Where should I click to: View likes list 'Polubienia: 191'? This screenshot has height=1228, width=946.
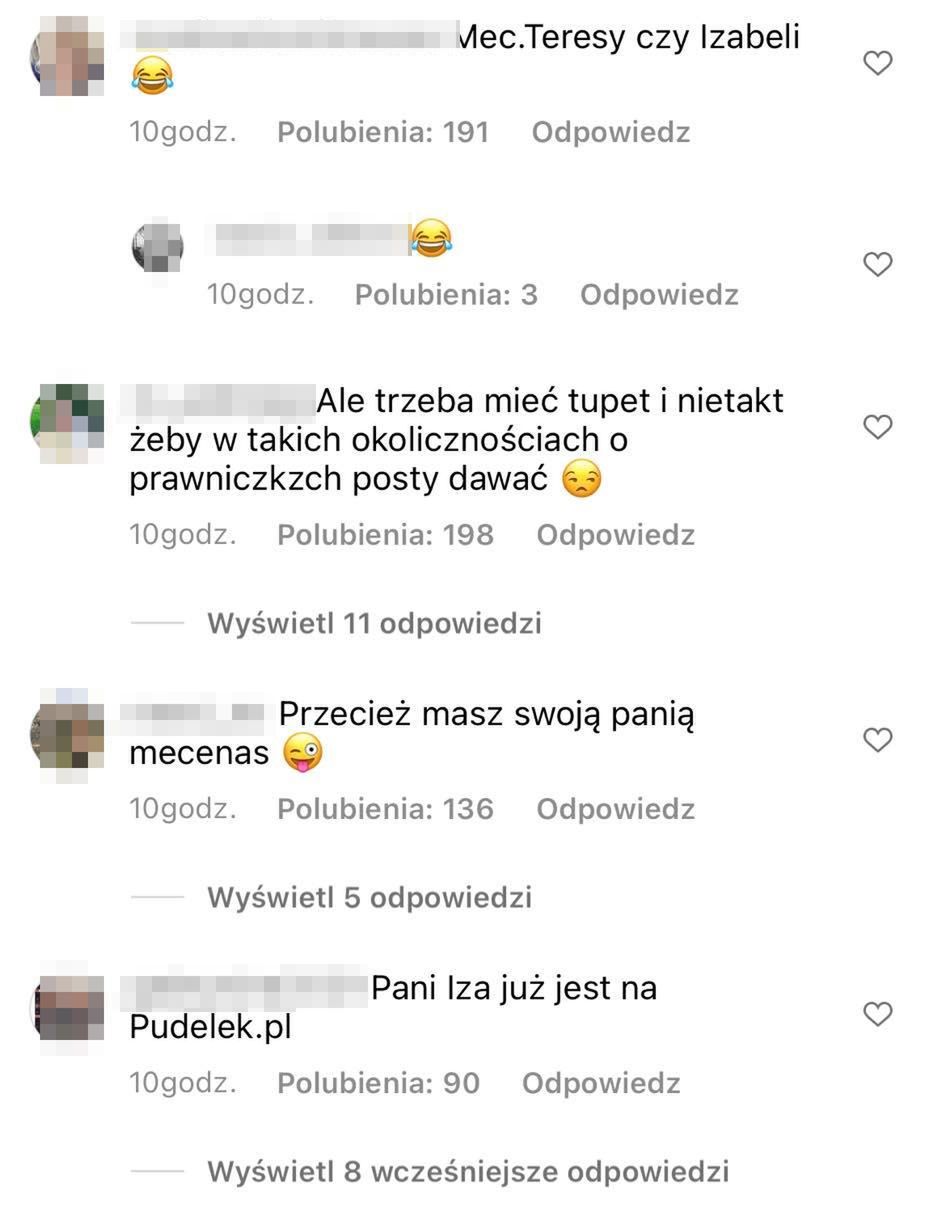coord(383,132)
